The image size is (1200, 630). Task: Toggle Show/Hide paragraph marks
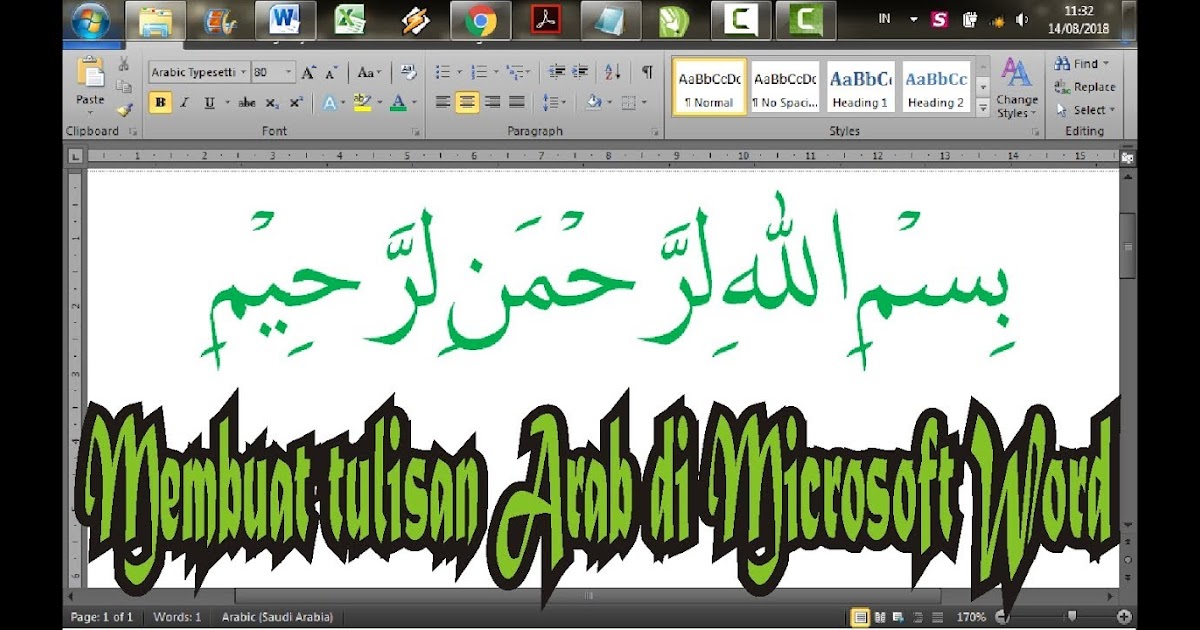(647, 73)
